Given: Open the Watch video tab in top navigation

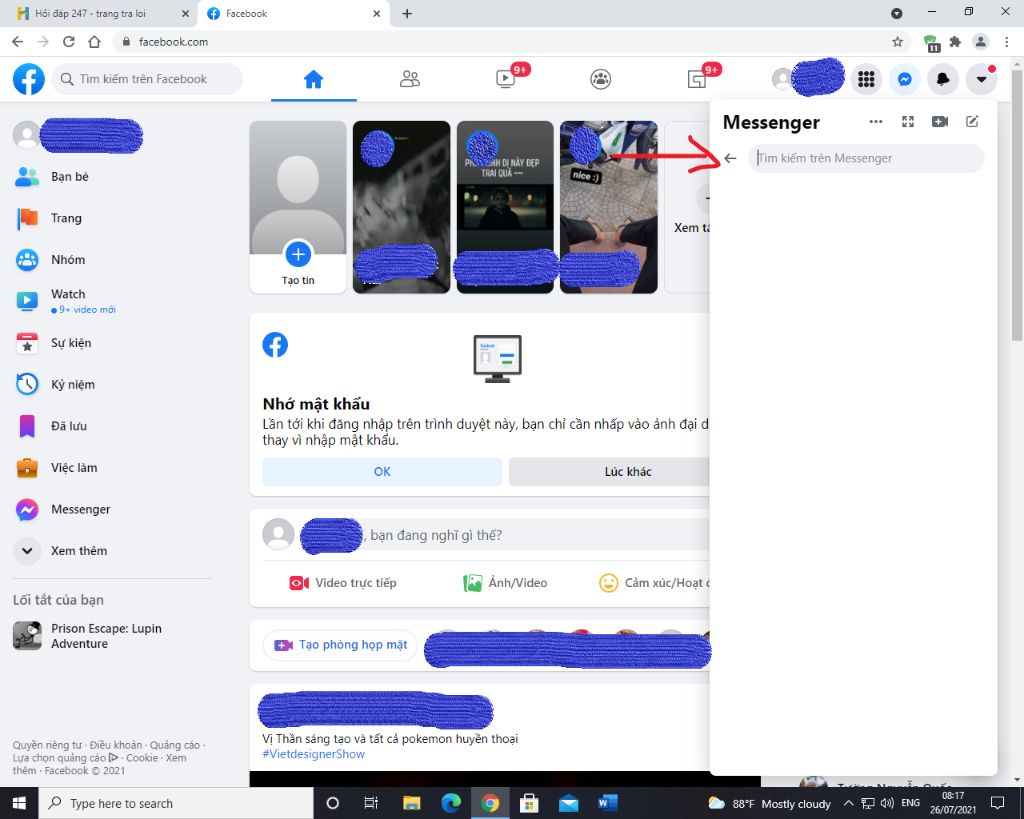Looking at the screenshot, I should pos(505,79).
